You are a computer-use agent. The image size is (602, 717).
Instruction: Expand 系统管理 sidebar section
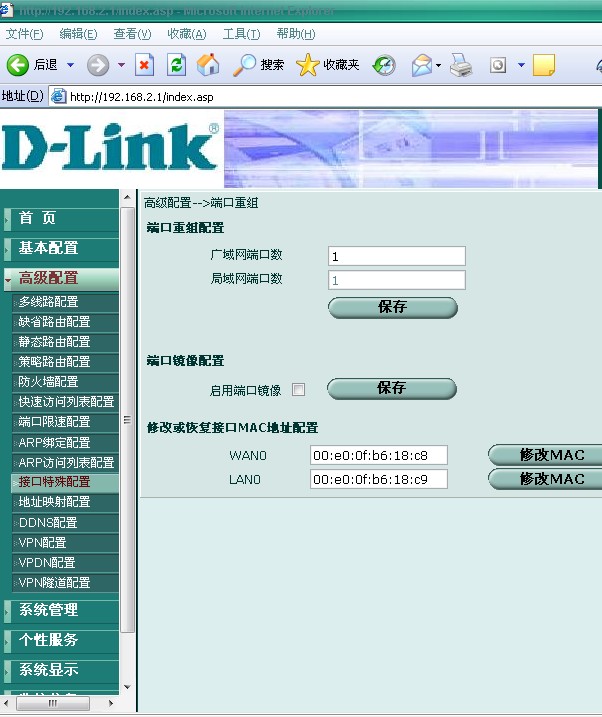coord(61,610)
